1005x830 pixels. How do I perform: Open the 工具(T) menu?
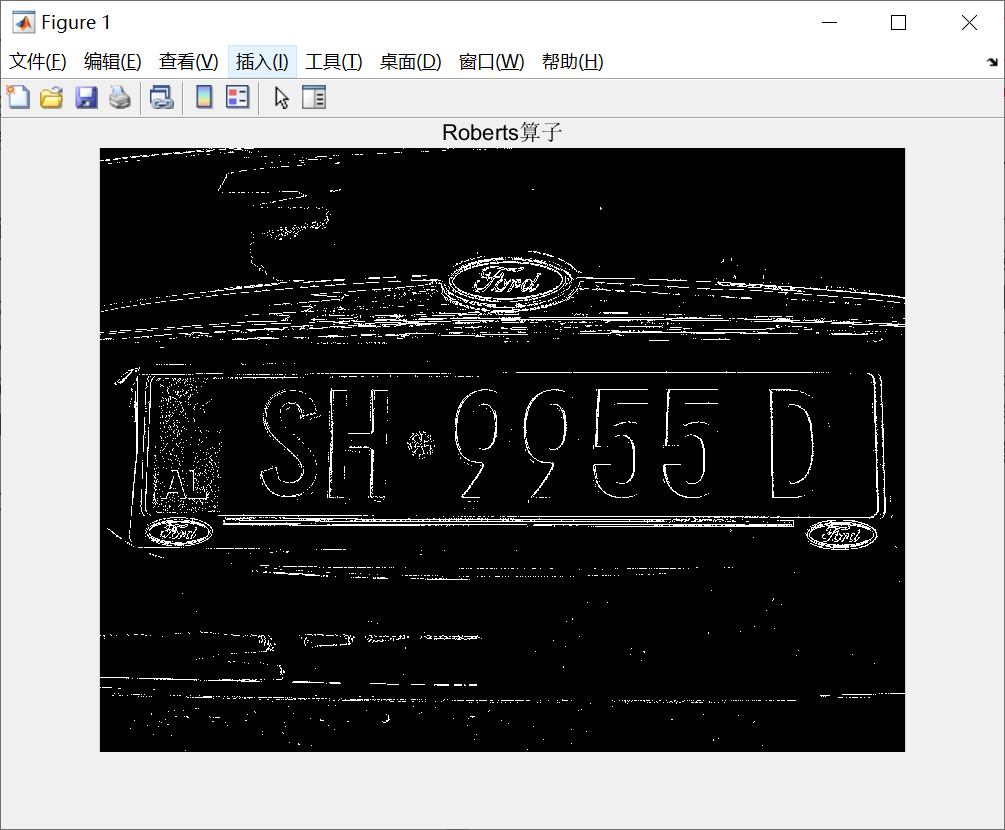[x=334, y=62]
